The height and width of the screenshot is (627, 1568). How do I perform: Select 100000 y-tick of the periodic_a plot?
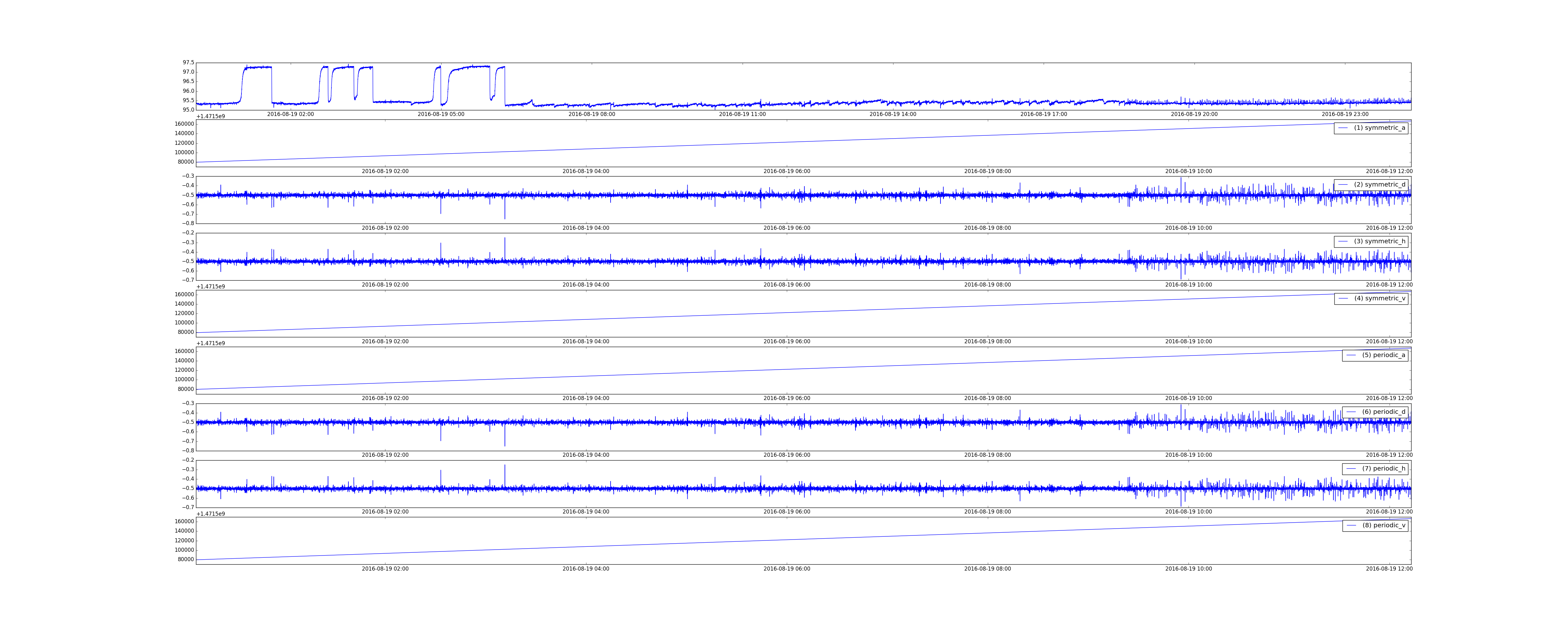(184, 379)
